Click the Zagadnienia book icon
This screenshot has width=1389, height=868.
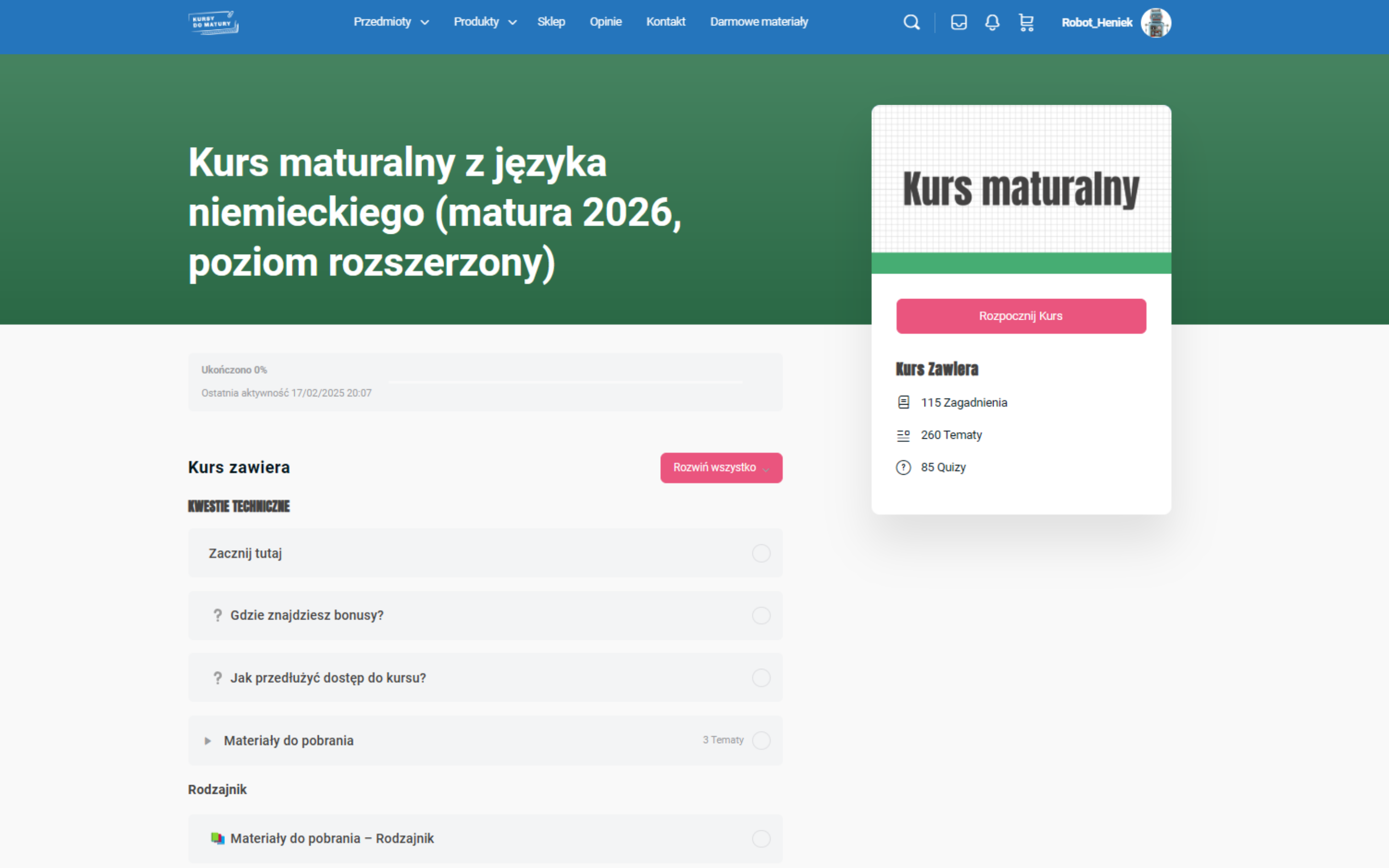point(903,403)
